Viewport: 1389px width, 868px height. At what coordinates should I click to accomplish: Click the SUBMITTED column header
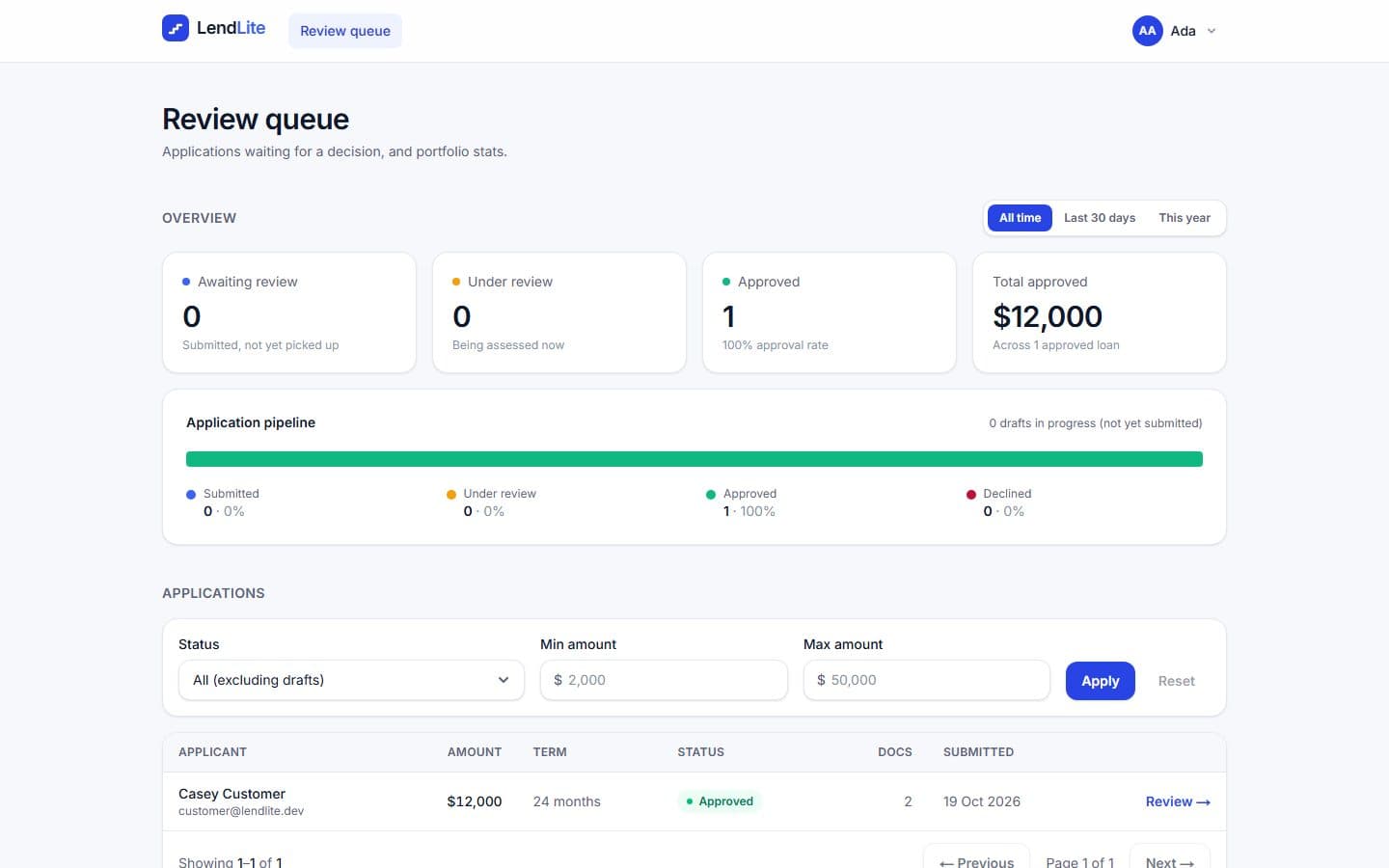(x=978, y=752)
